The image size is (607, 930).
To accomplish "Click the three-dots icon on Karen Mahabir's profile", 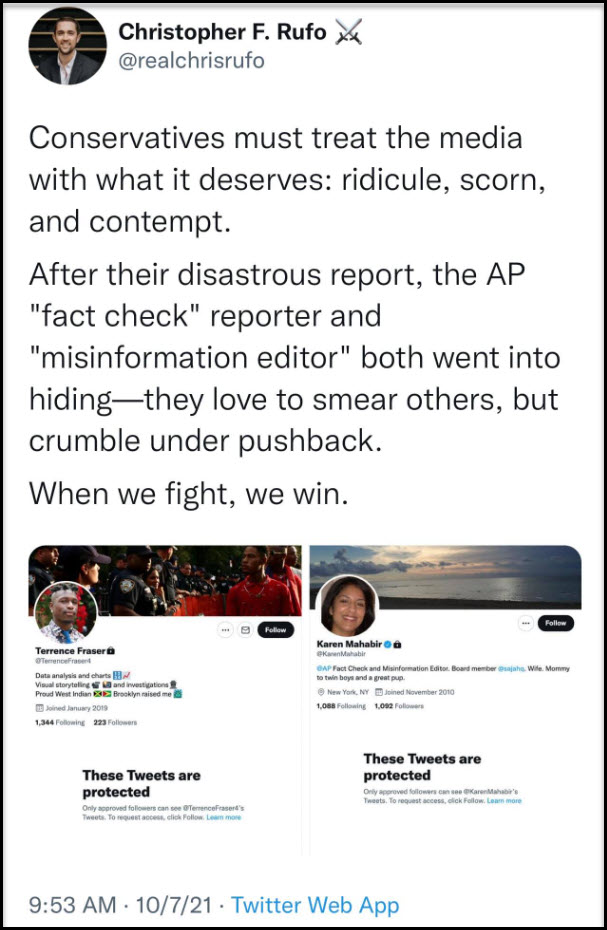I will (x=526, y=623).
